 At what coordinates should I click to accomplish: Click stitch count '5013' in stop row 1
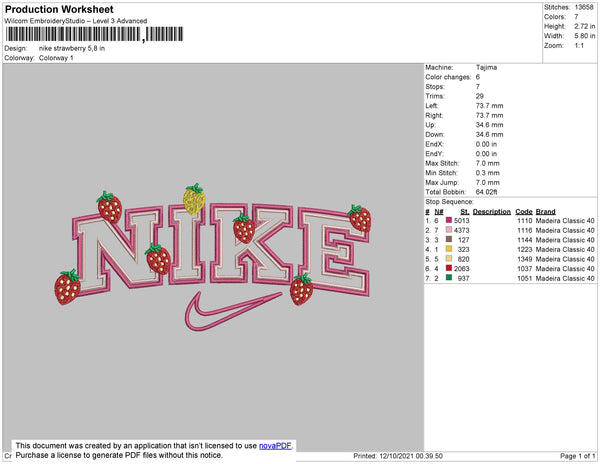[x=461, y=221]
